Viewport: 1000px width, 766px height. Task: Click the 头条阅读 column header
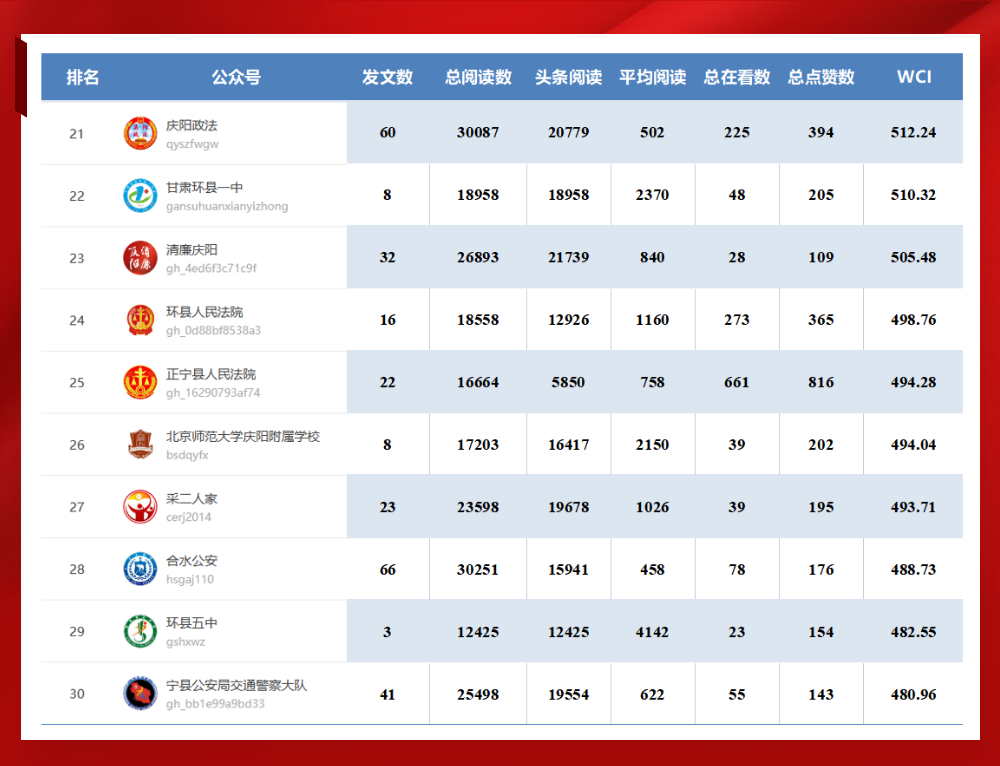(568, 77)
